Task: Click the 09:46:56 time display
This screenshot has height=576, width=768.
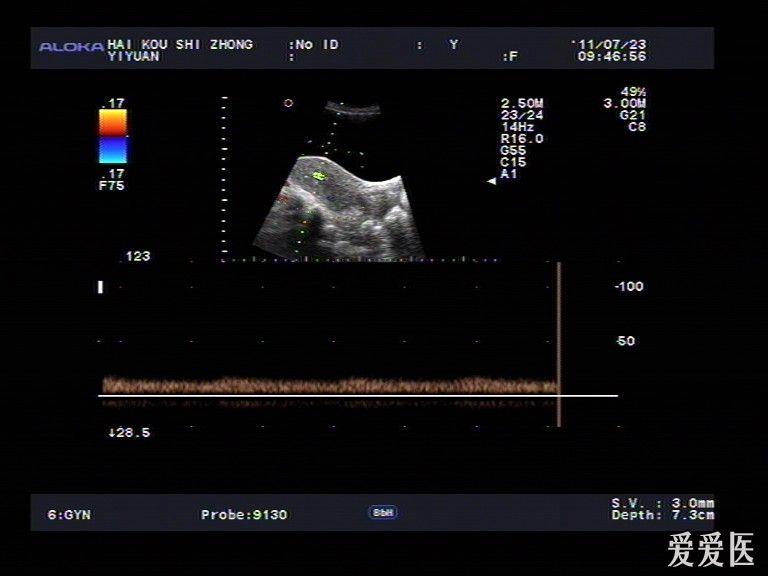Action: [x=611, y=57]
